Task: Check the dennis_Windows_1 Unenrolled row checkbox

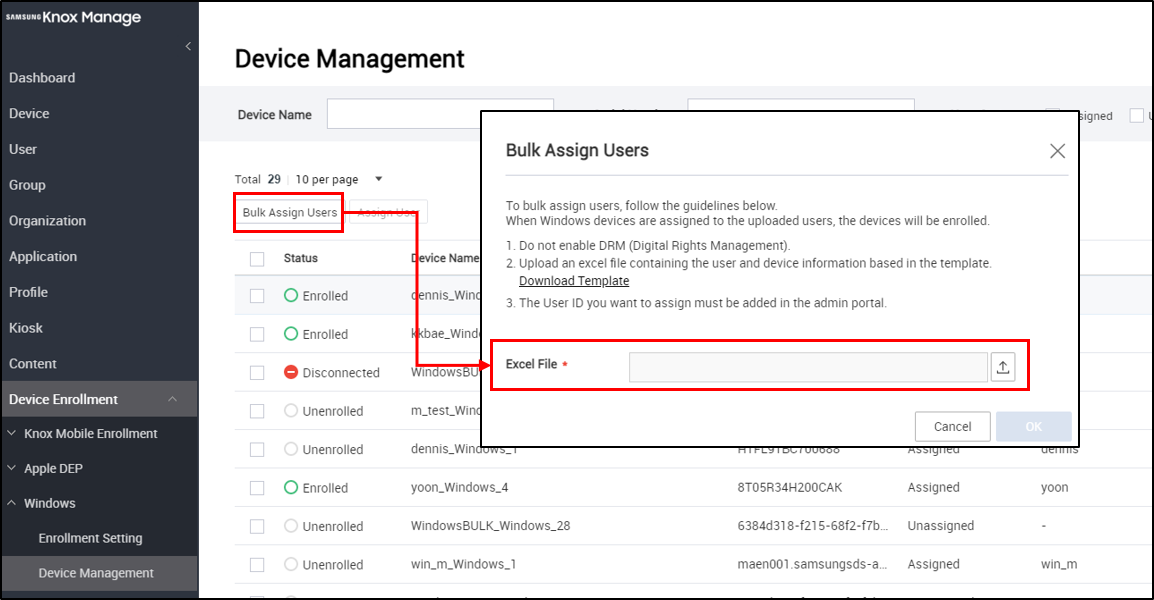Action: [x=257, y=449]
